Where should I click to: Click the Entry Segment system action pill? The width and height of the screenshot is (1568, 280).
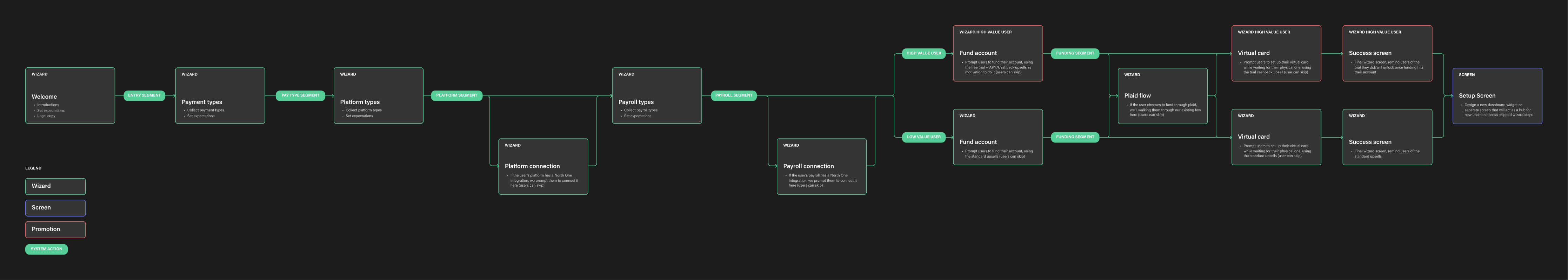pos(144,95)
